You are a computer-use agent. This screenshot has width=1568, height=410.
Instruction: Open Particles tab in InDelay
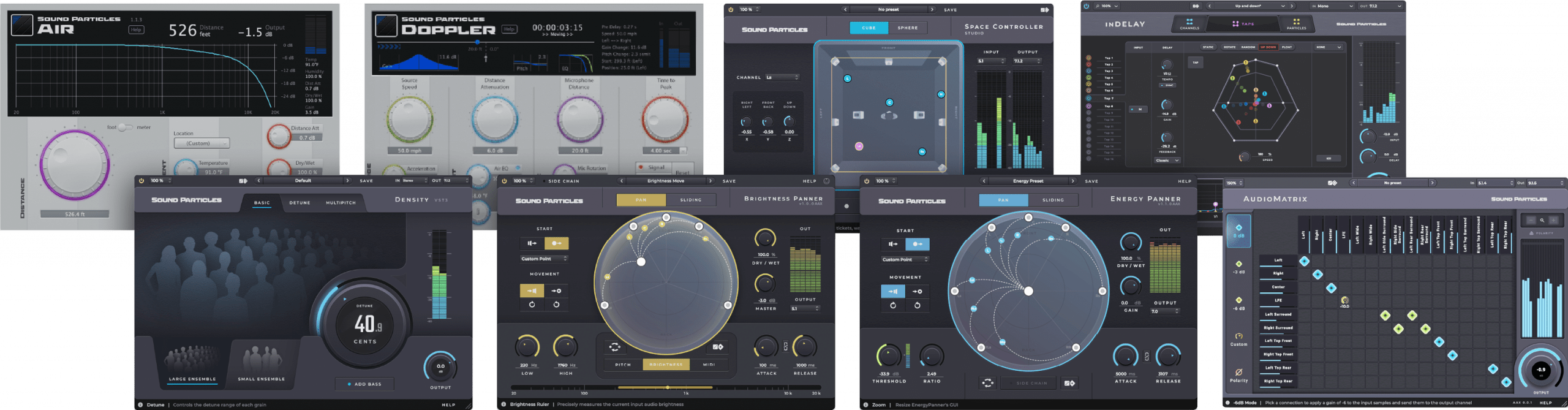[x=1296, y=24]
